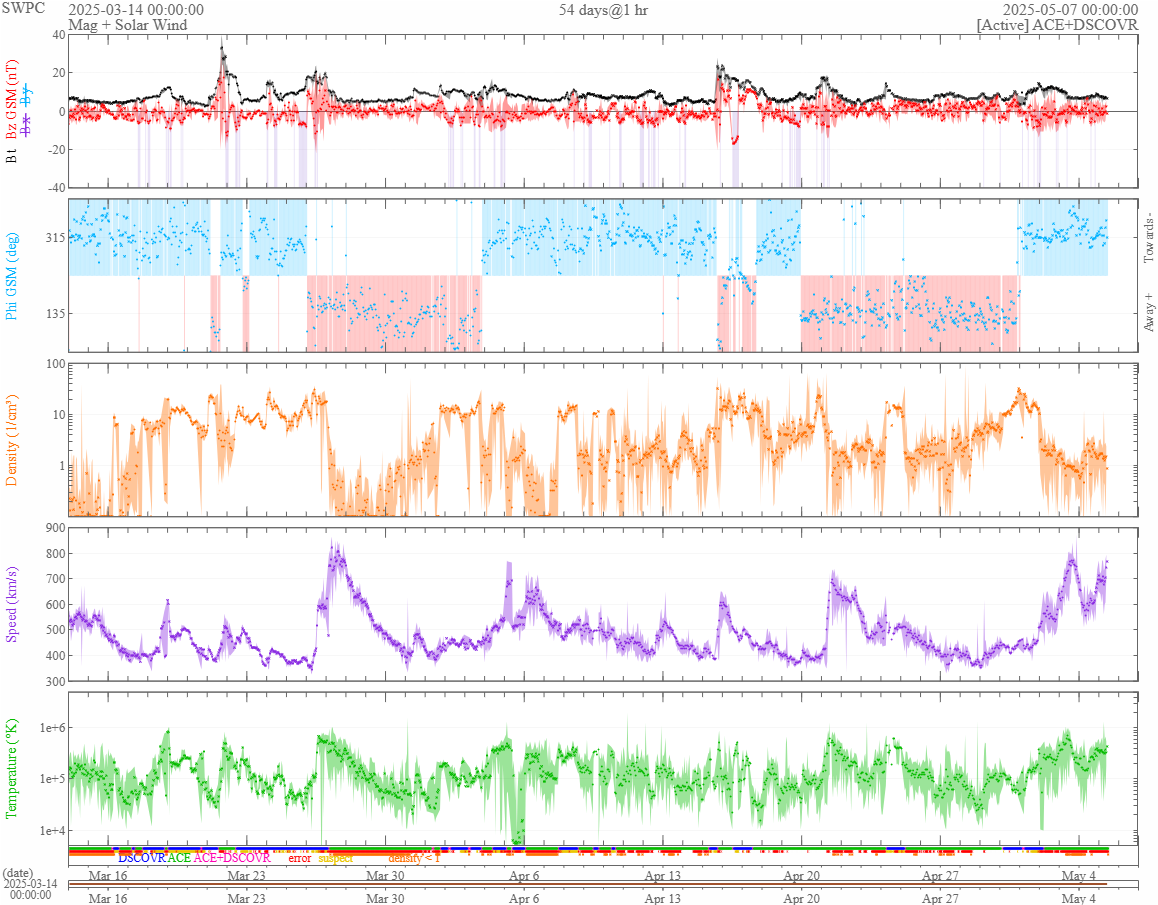Click the blue DSCOVR legend entry
The height and width of the screenshot is (905, 1158).
142,858
